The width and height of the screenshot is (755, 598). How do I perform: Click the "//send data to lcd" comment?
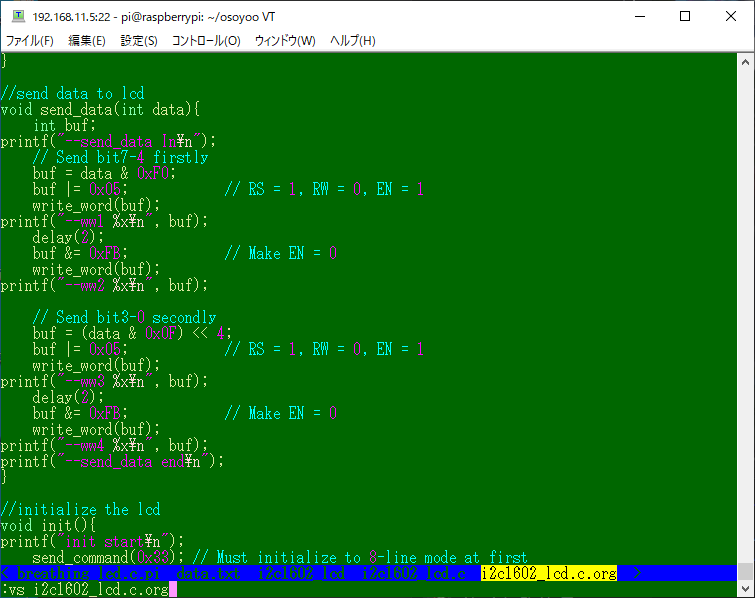pos(72,93)
